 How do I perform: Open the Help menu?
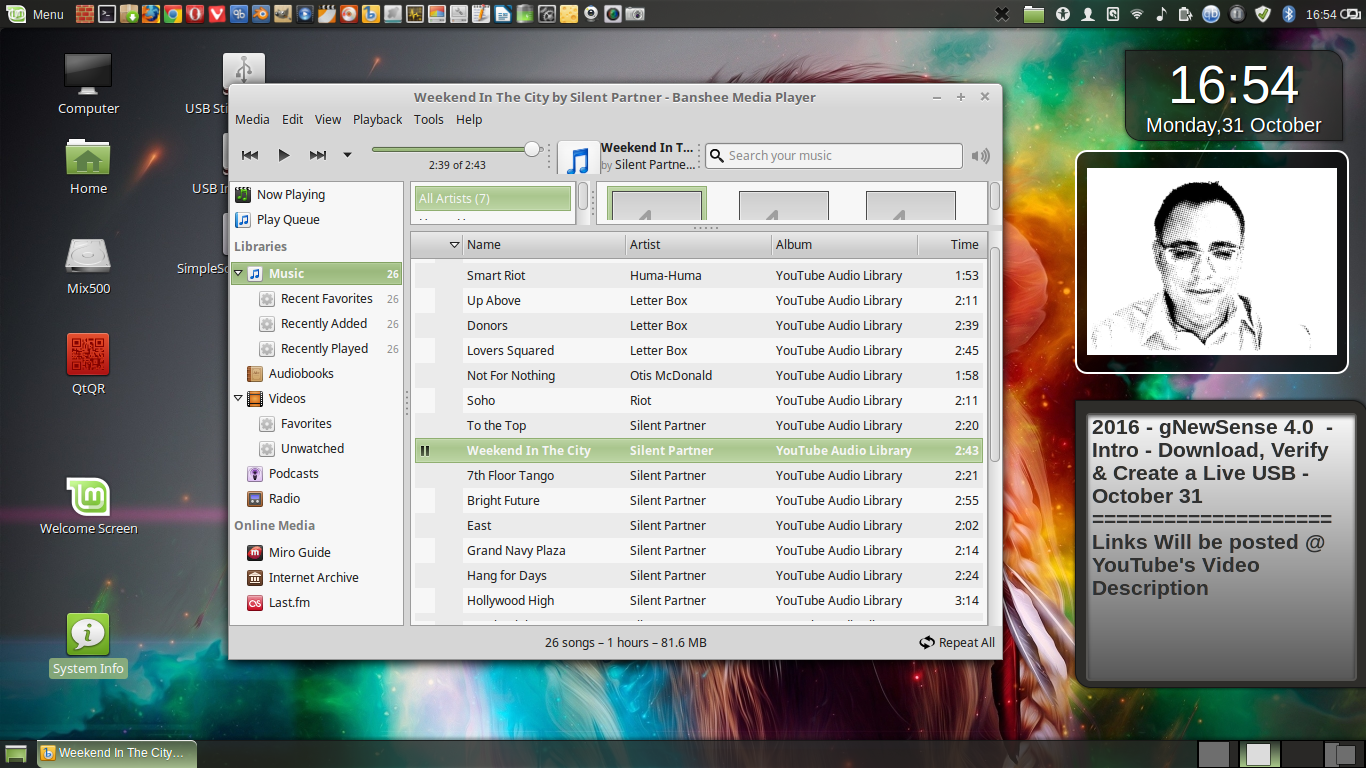[469, 119]
